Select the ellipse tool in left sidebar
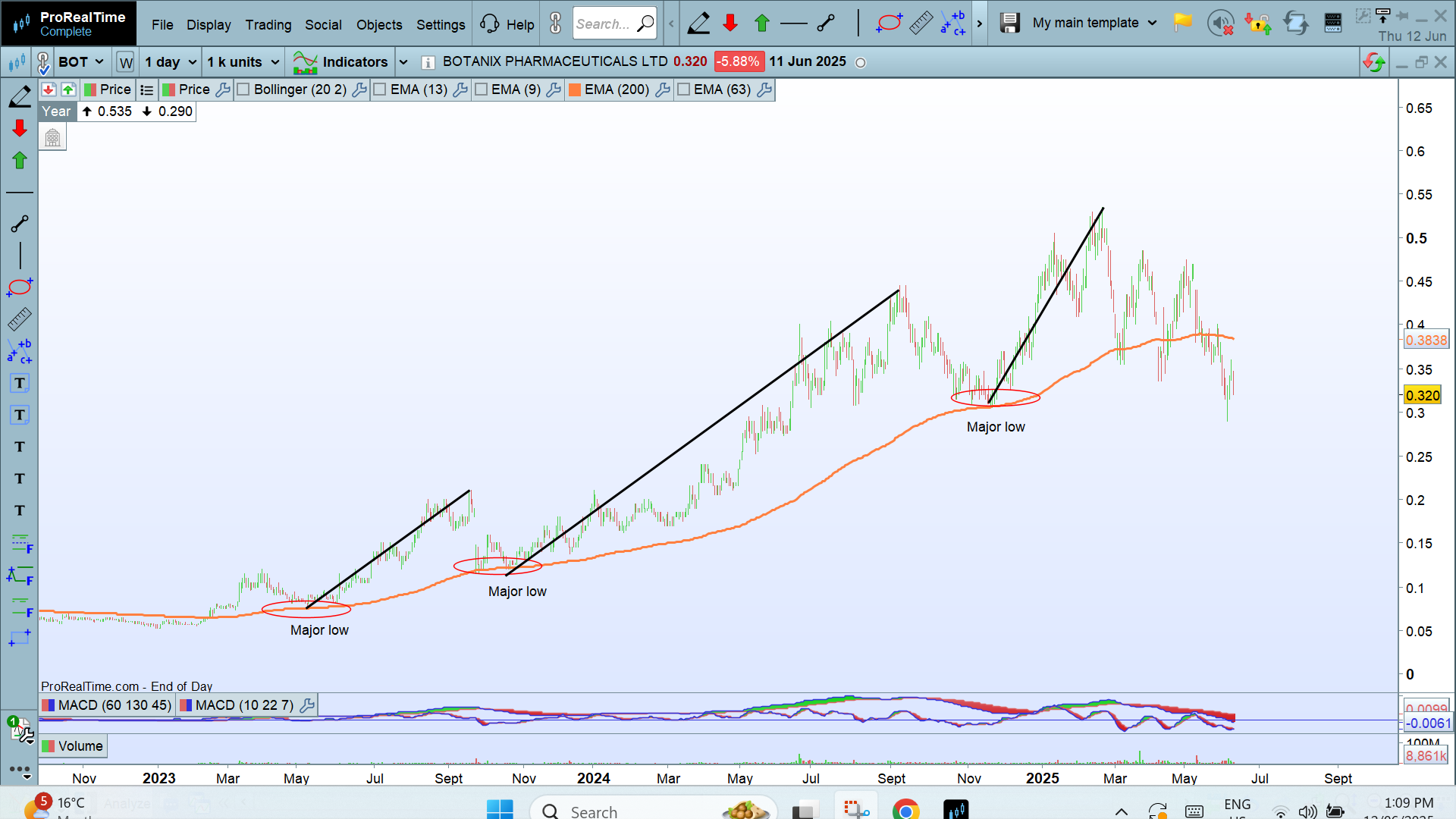 click(20, 287)
